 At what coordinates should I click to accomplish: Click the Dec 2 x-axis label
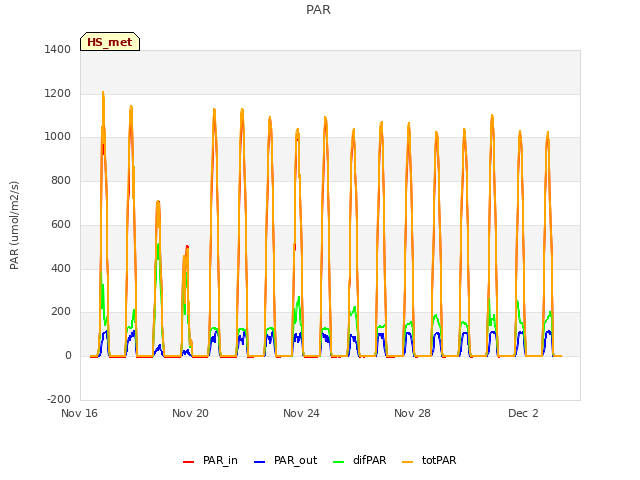(523, 413)
